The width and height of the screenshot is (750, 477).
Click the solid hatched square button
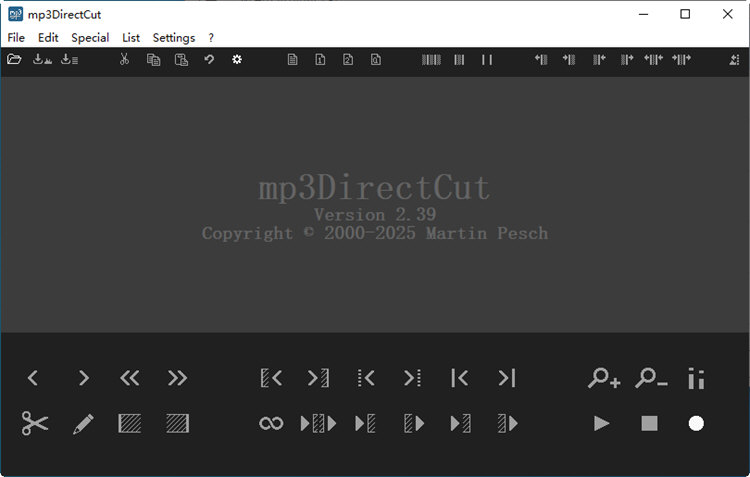click(x=177, y=423)
